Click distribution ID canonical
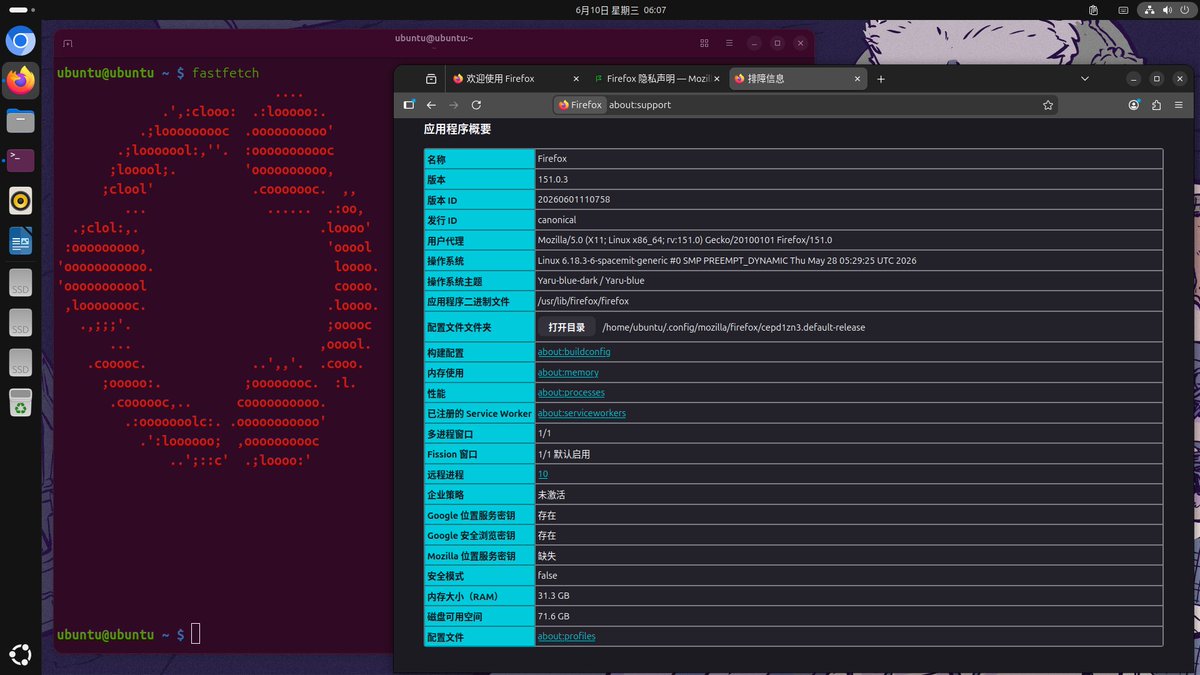 (557, 220)
